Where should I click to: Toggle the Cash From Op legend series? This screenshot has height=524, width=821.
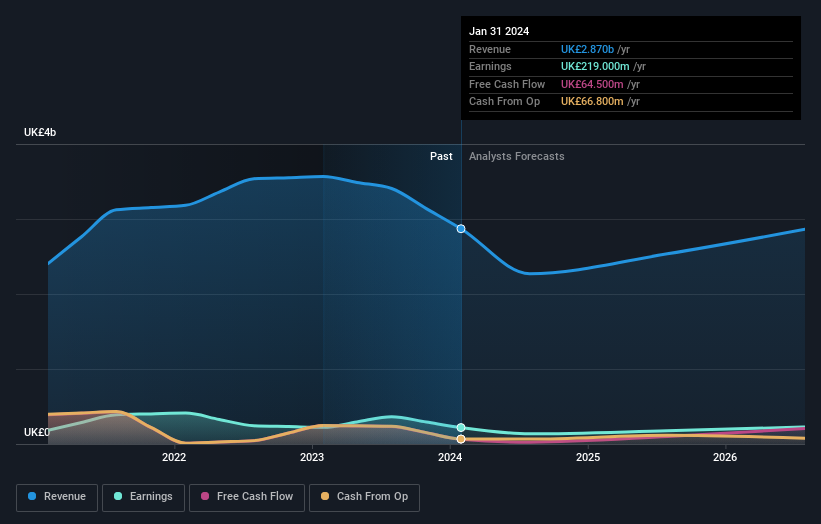coord(364,497)
